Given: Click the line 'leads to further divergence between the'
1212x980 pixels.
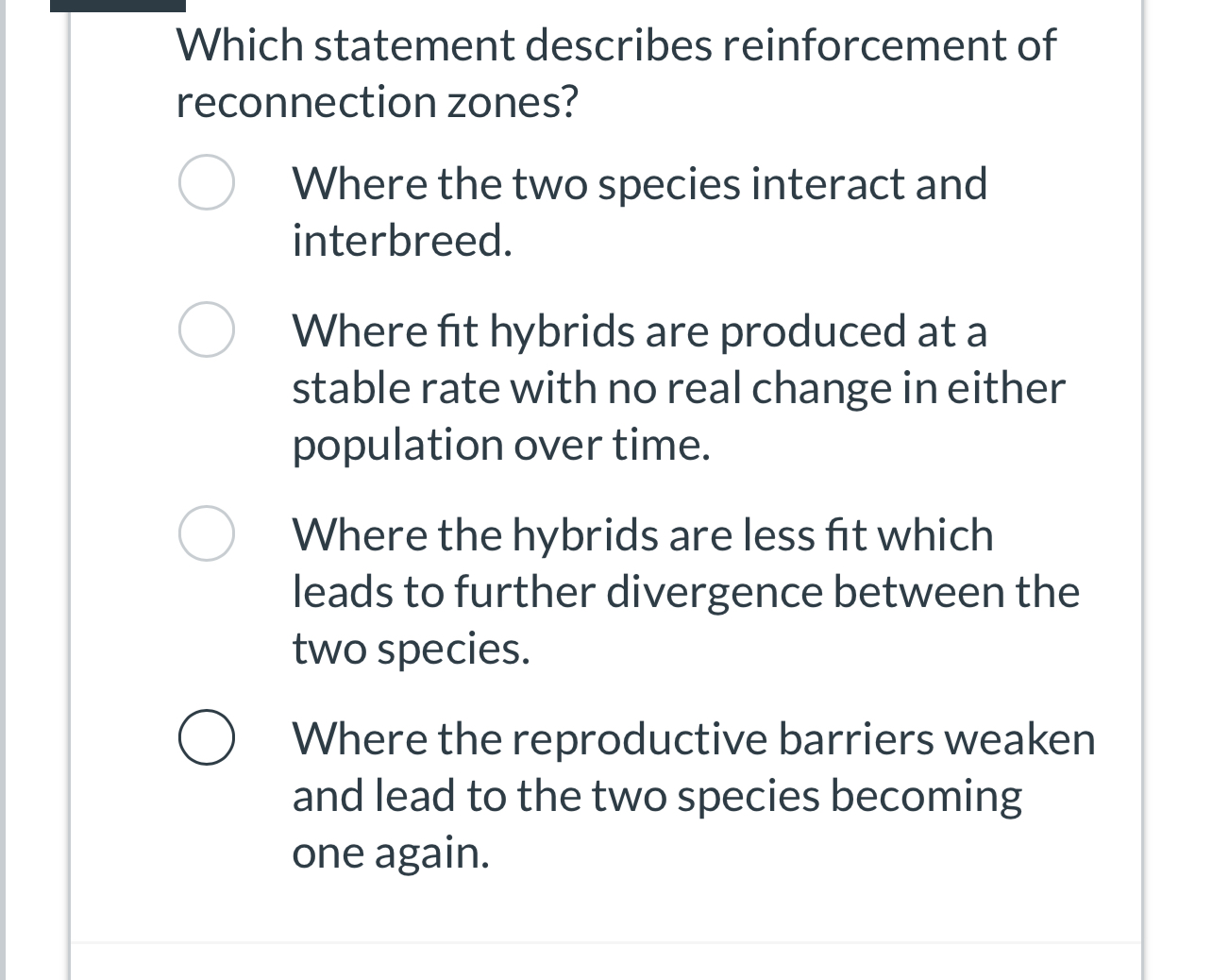Looking at the screenshot, I should [686, 592].
